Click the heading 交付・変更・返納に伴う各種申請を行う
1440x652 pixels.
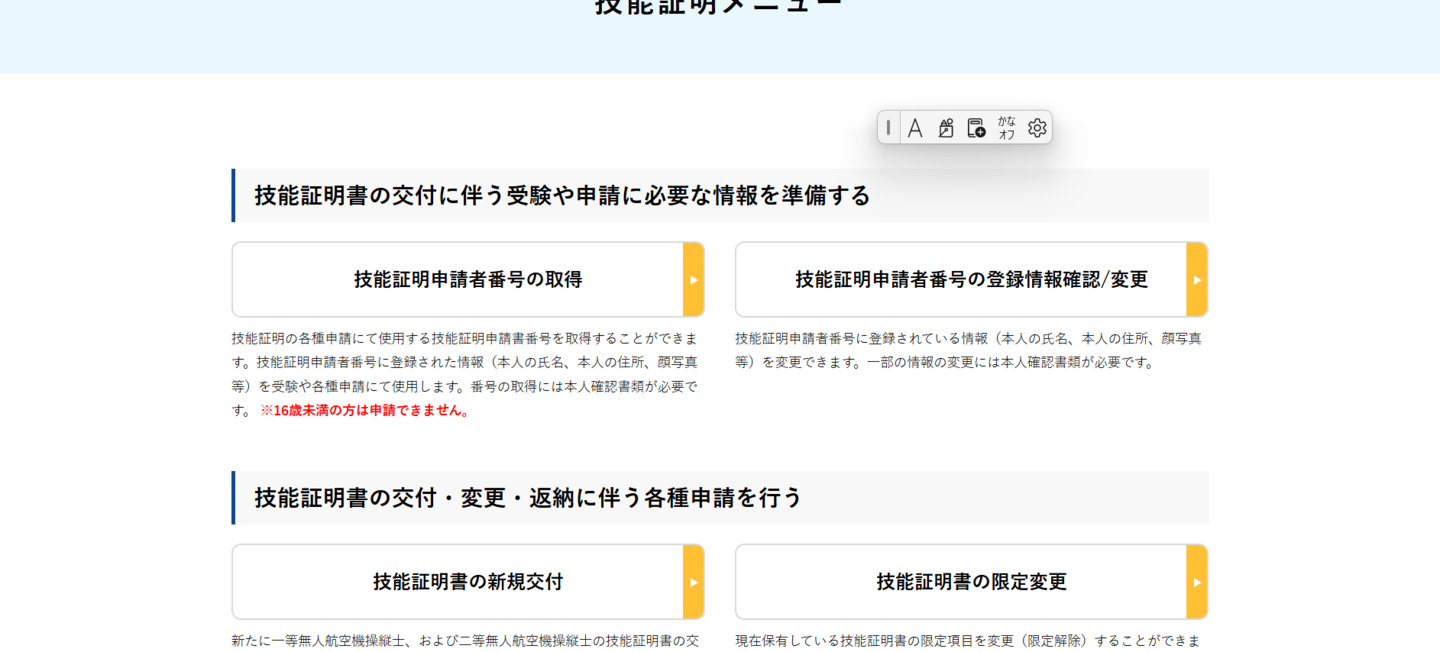pyautogui.click(x=528, y=498)
